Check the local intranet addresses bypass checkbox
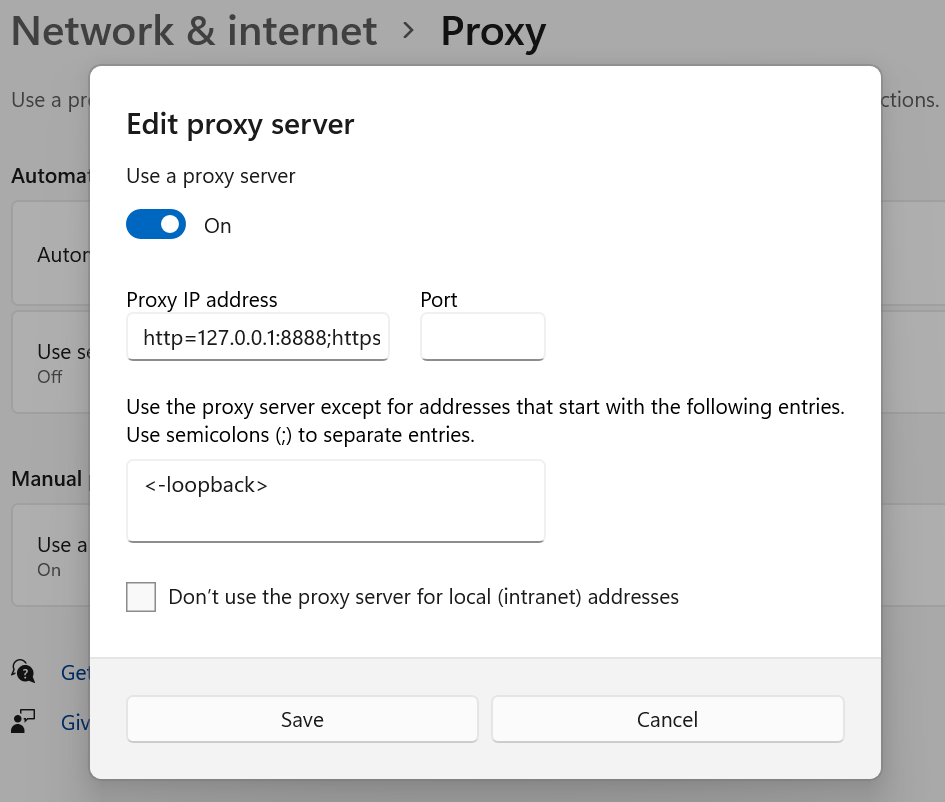 (x=141, y=598)
